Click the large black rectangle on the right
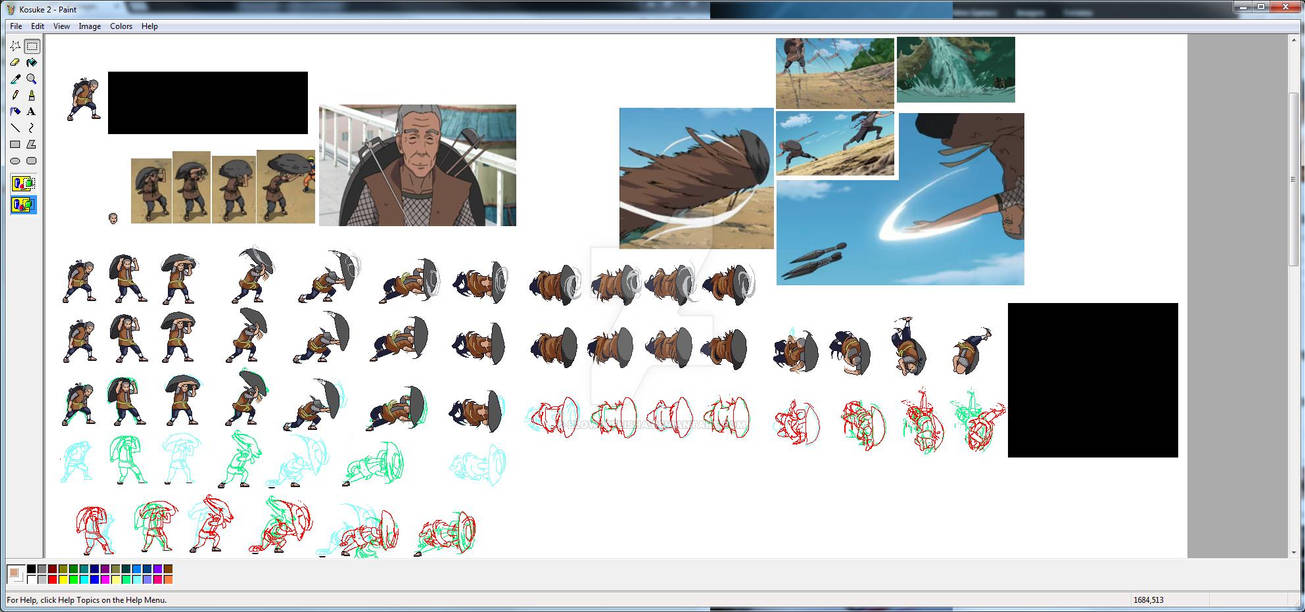 coord(1093,380)
